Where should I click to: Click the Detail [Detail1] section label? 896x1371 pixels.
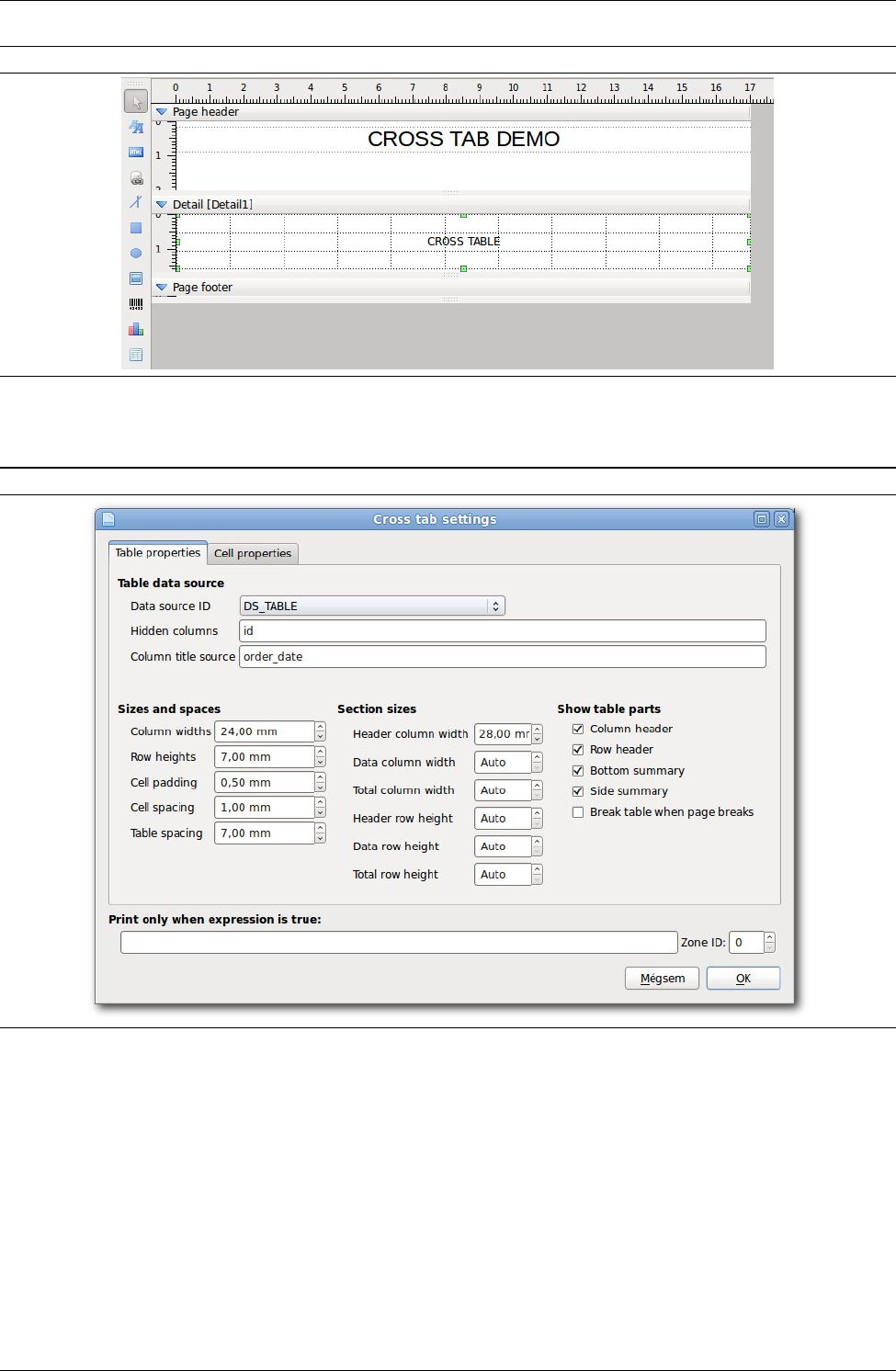(x=212, y=205)
